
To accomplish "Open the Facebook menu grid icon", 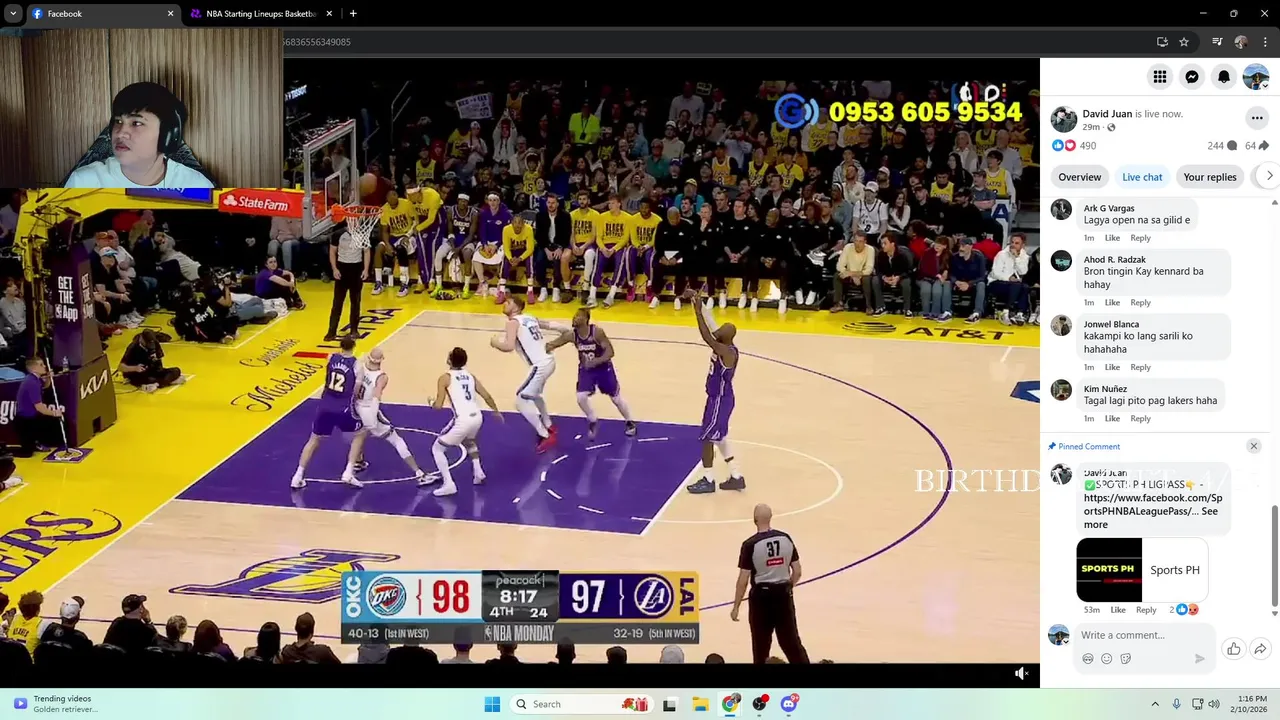I will pyautogui.click(x=1160, y=76).
